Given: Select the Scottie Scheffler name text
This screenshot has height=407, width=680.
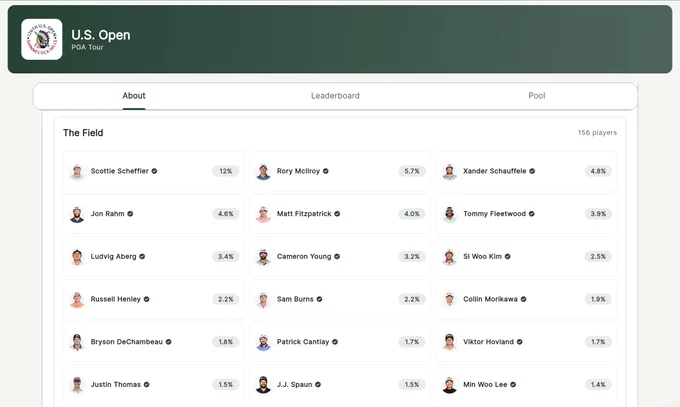Looking at the screenshot, I should (x=120, y=171).
